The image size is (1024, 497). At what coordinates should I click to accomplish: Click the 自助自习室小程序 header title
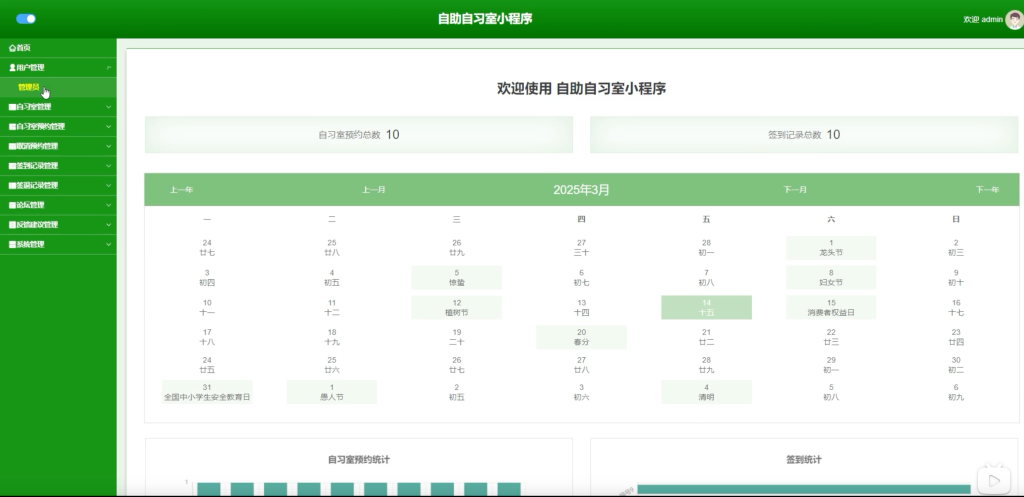485,19
